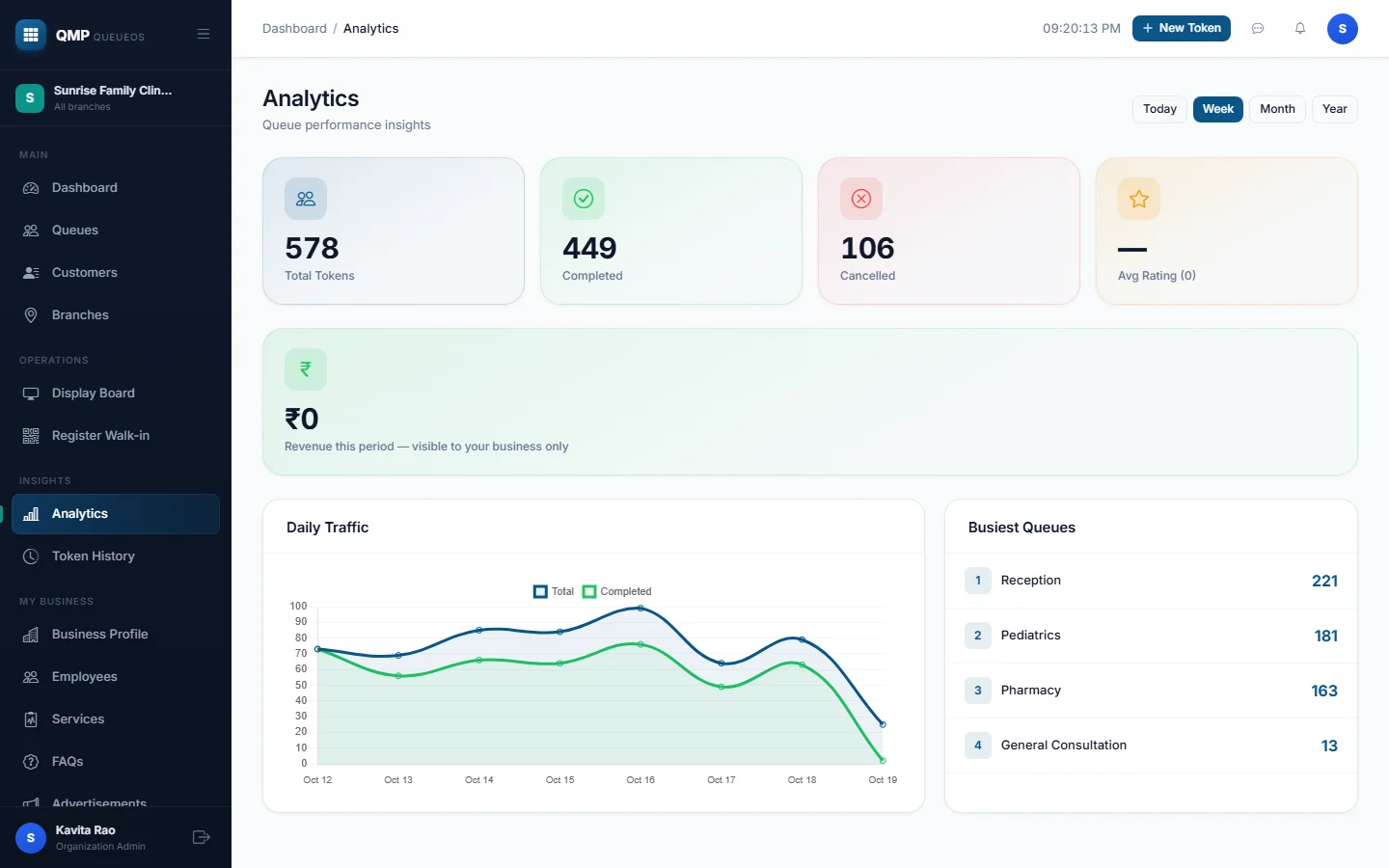This screenshot has width=1389, height=868.
Task: Click the Sunrise Family Clinic avatar icon
Action: tap(30, 97)
